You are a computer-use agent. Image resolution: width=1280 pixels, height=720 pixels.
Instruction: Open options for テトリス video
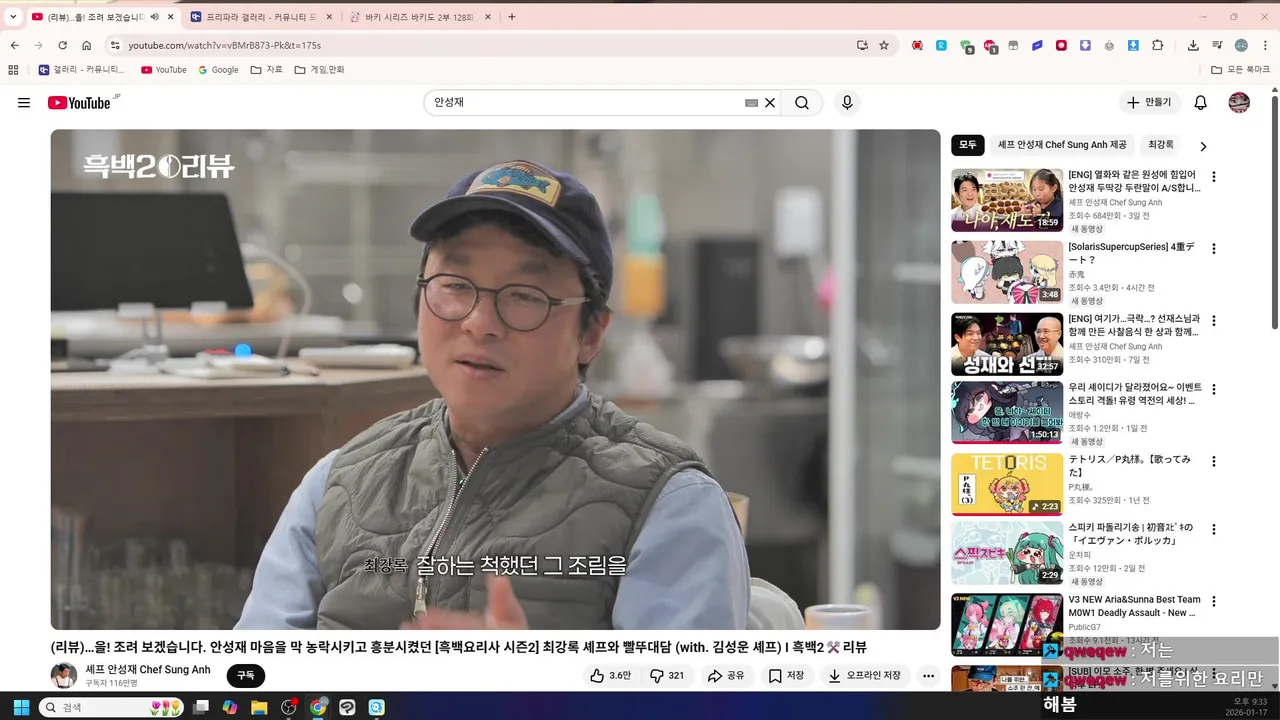click(x=1214, y=462)
